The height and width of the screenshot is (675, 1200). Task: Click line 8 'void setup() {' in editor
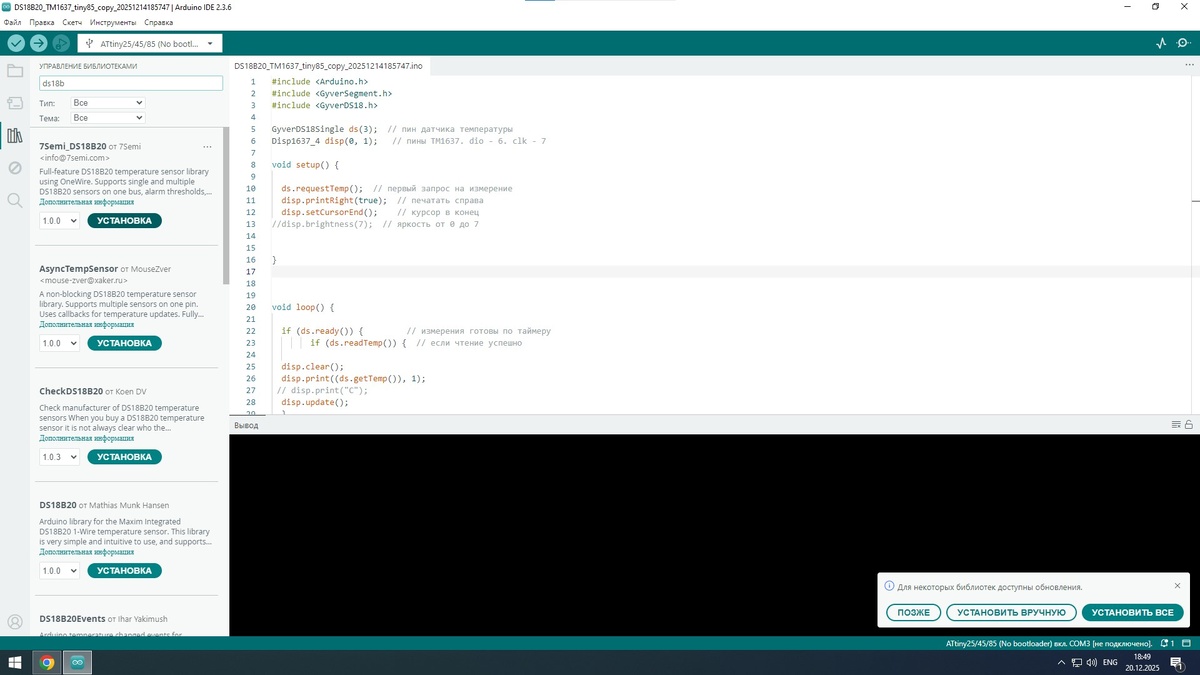pos(306,165)
